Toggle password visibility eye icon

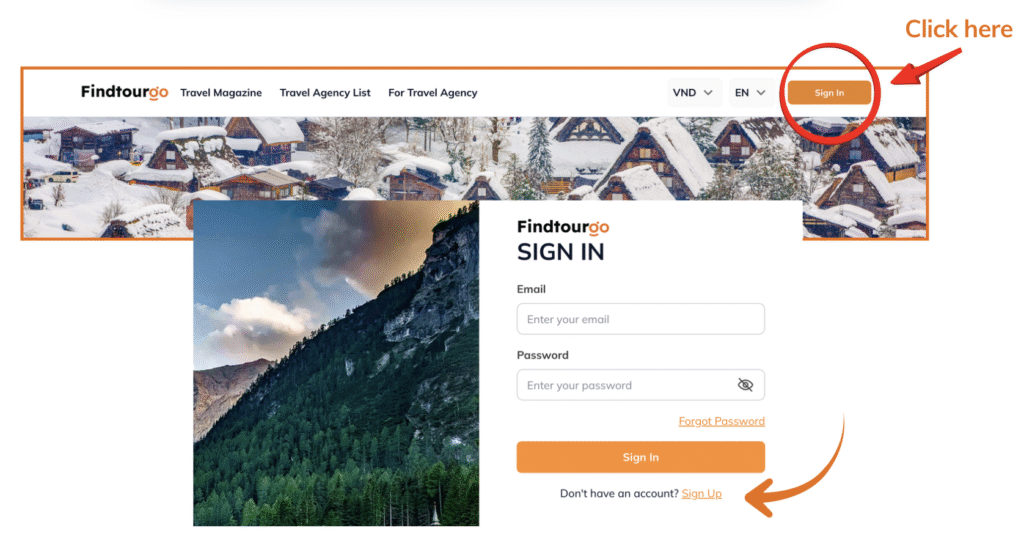[x=745, y=385]
